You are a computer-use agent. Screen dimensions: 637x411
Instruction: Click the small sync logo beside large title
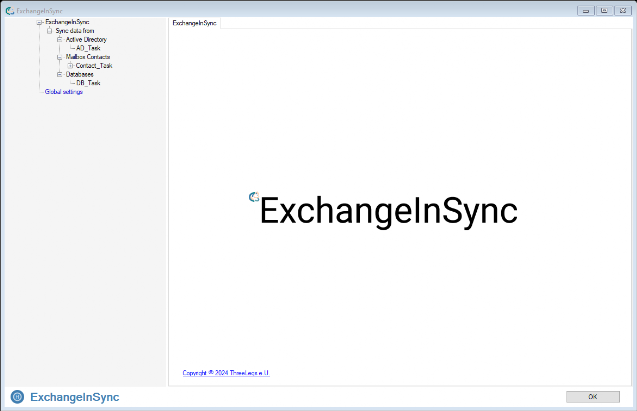pos(254,197)
